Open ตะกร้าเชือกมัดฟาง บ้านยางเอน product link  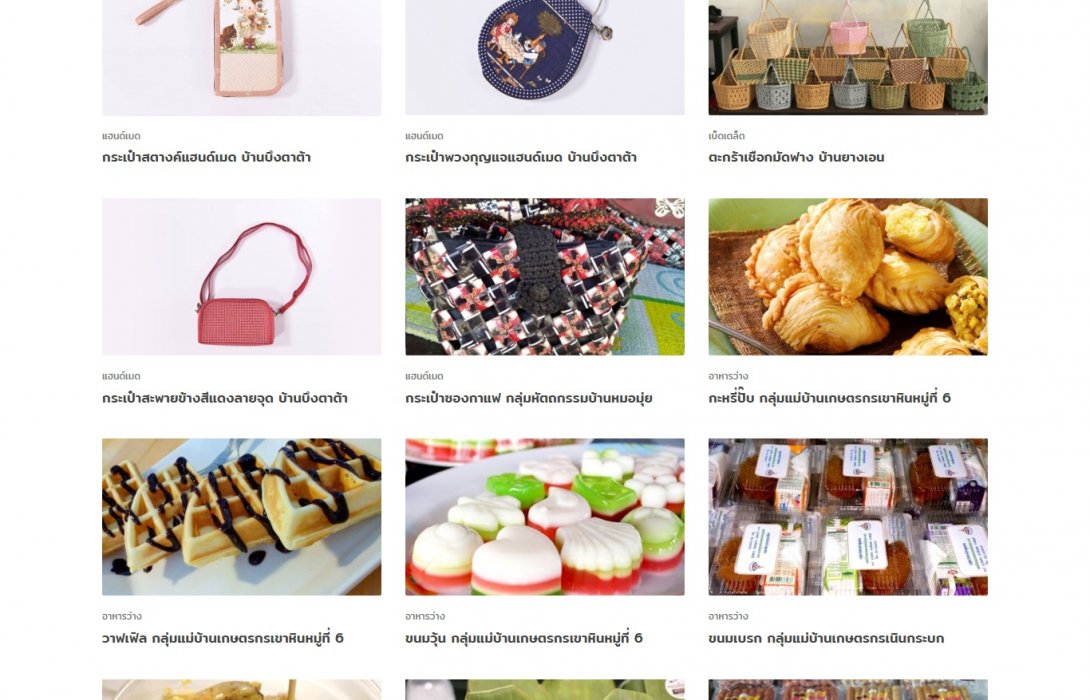tap(796, 157)
